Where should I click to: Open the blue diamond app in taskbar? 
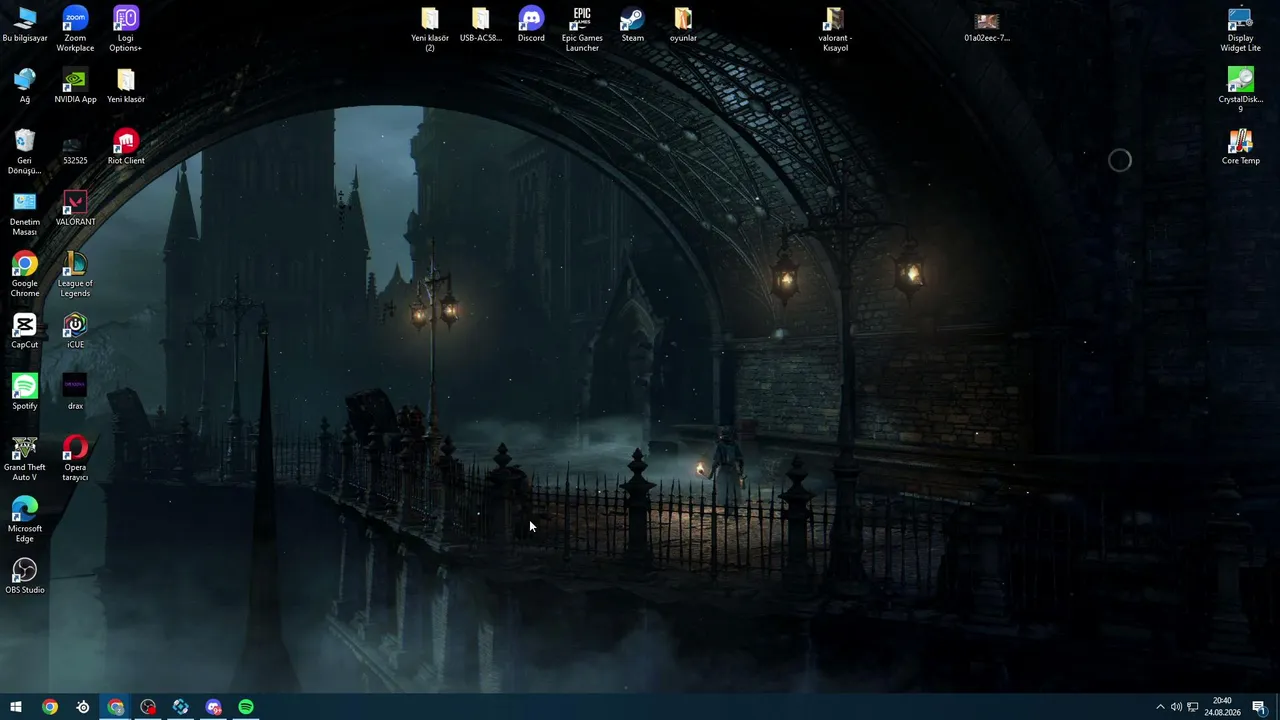point(181,707)
